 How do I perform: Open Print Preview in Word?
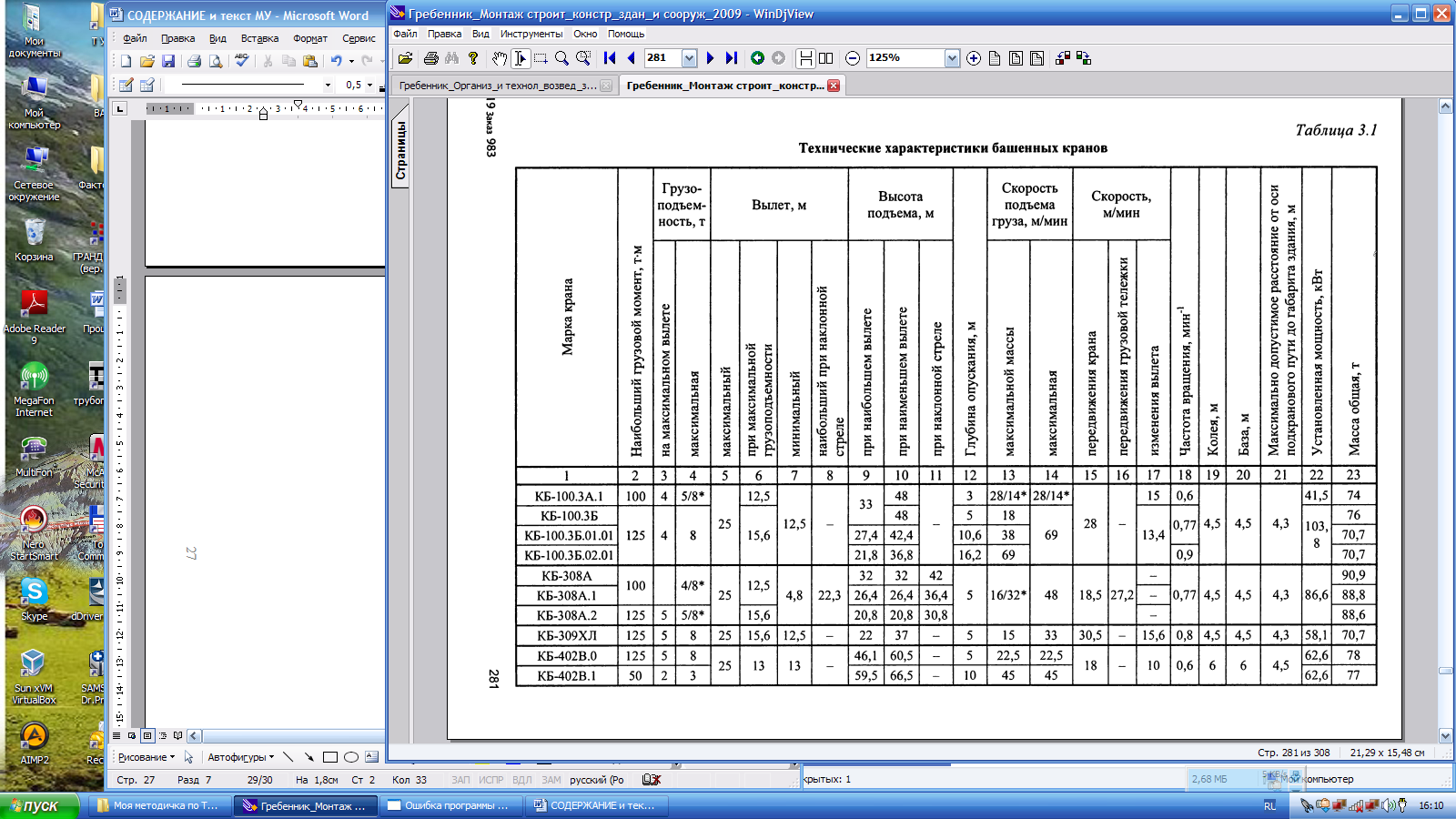pyautogui.click(x=216, y=61)
